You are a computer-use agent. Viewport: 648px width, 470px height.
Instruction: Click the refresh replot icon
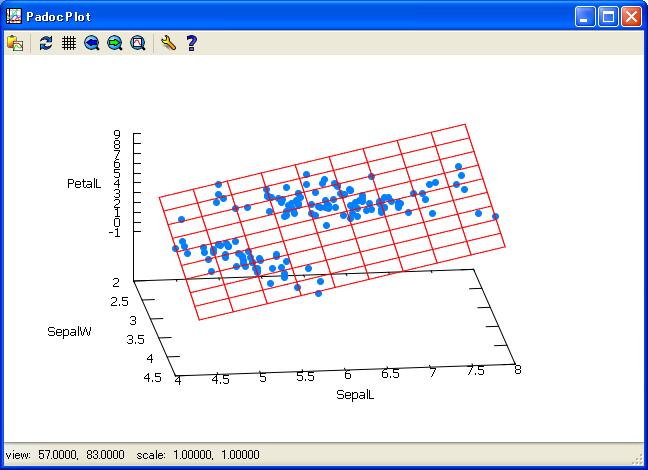(x=46, y=43)
